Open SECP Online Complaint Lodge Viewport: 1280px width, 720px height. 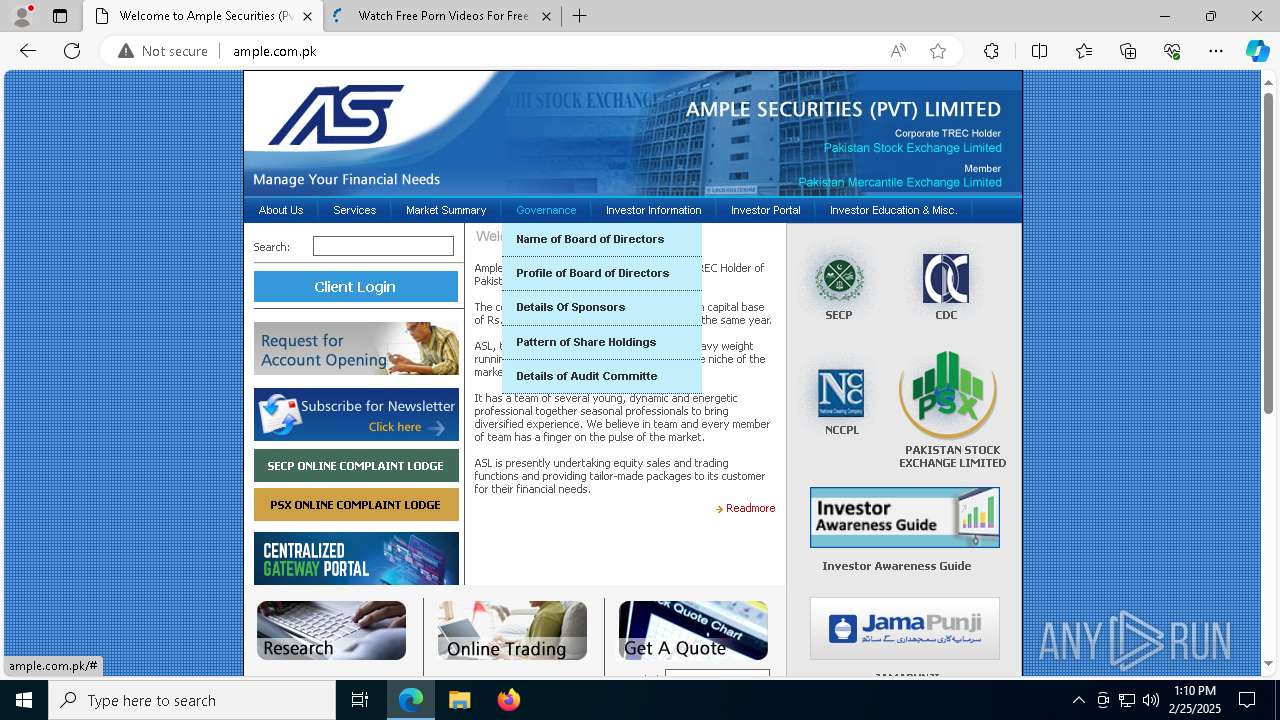coord(356,466)
